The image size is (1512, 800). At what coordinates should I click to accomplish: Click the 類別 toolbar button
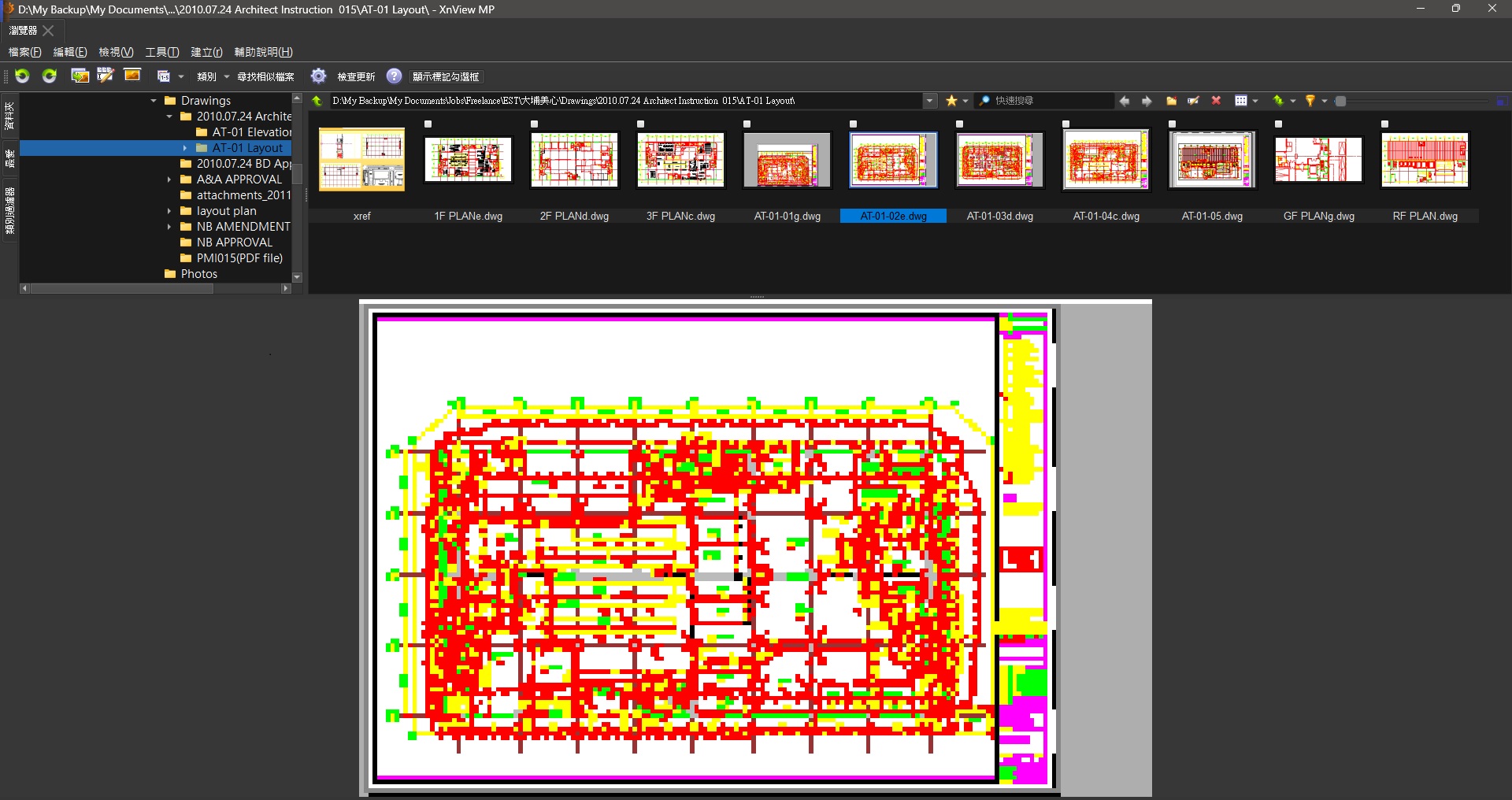(206, 76)
